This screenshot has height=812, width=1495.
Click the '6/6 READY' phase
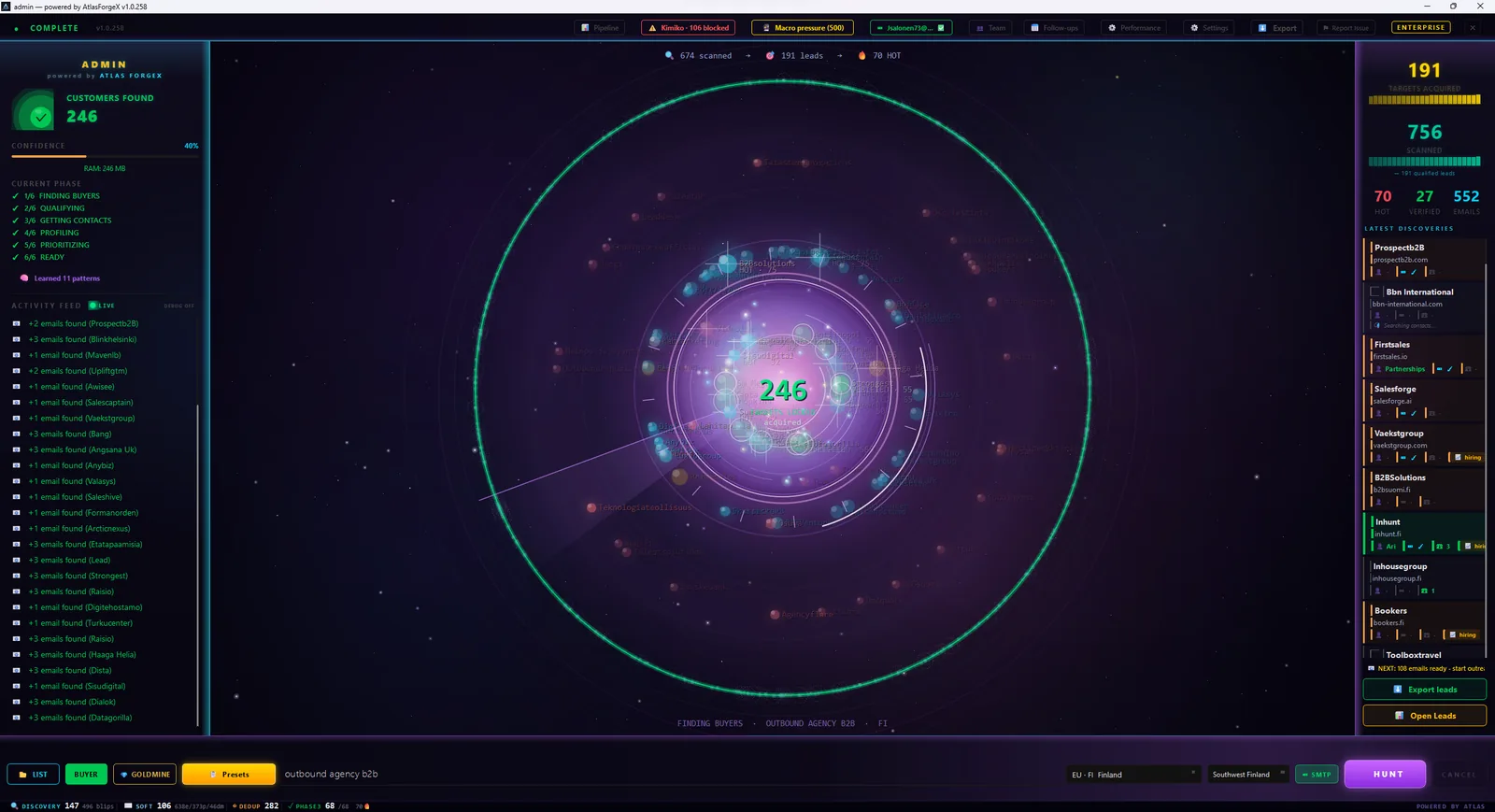point(44,257)
